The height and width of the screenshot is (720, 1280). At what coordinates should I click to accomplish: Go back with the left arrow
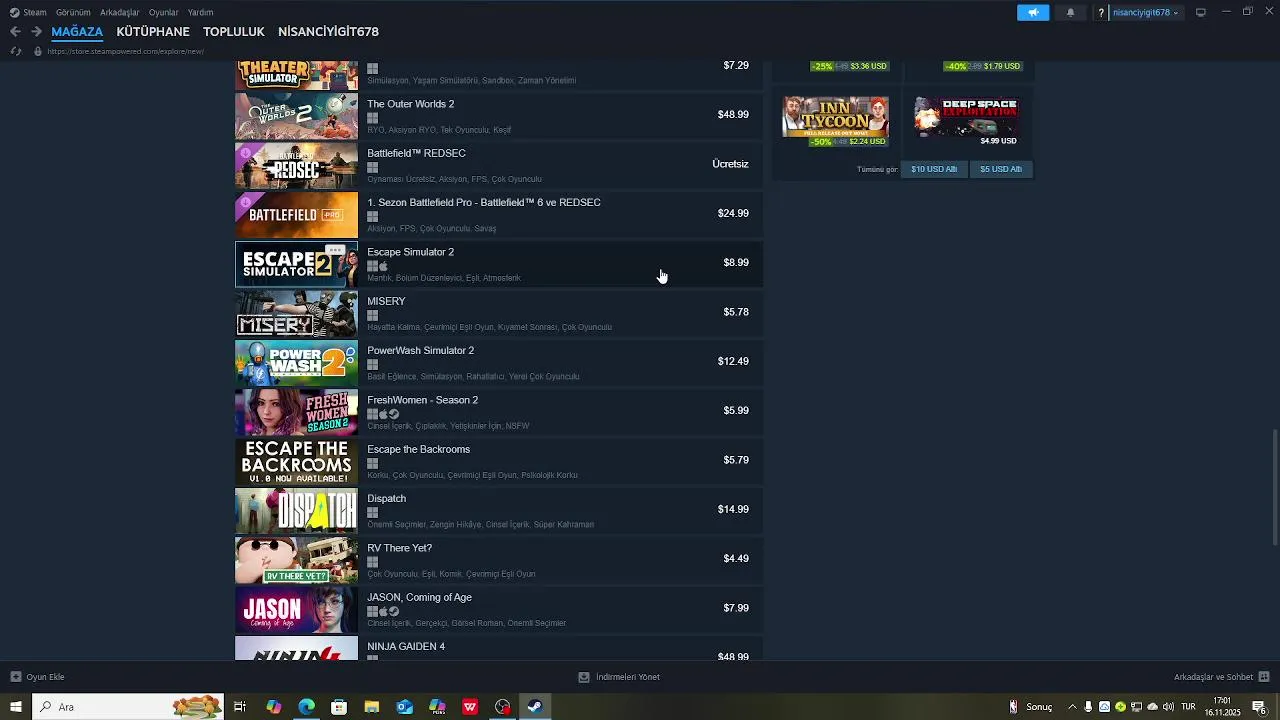[15, 31]
